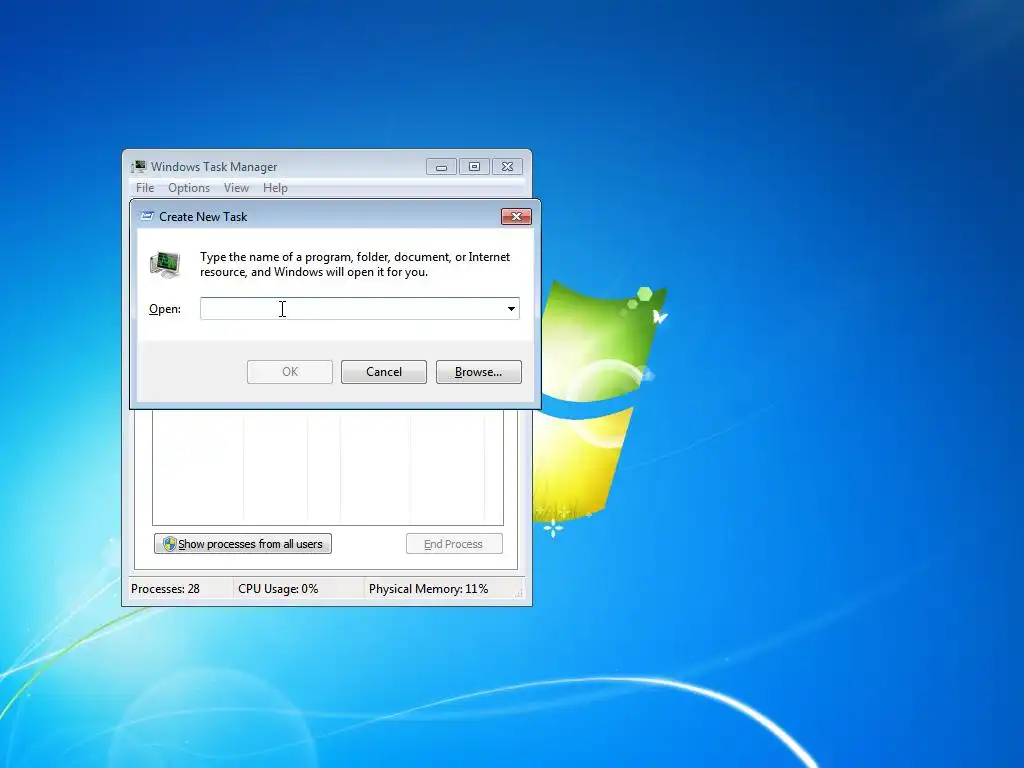This screenshot has width=1024, height=768.
Task: Click the Create New Task title text
Action: pos(203,217)
